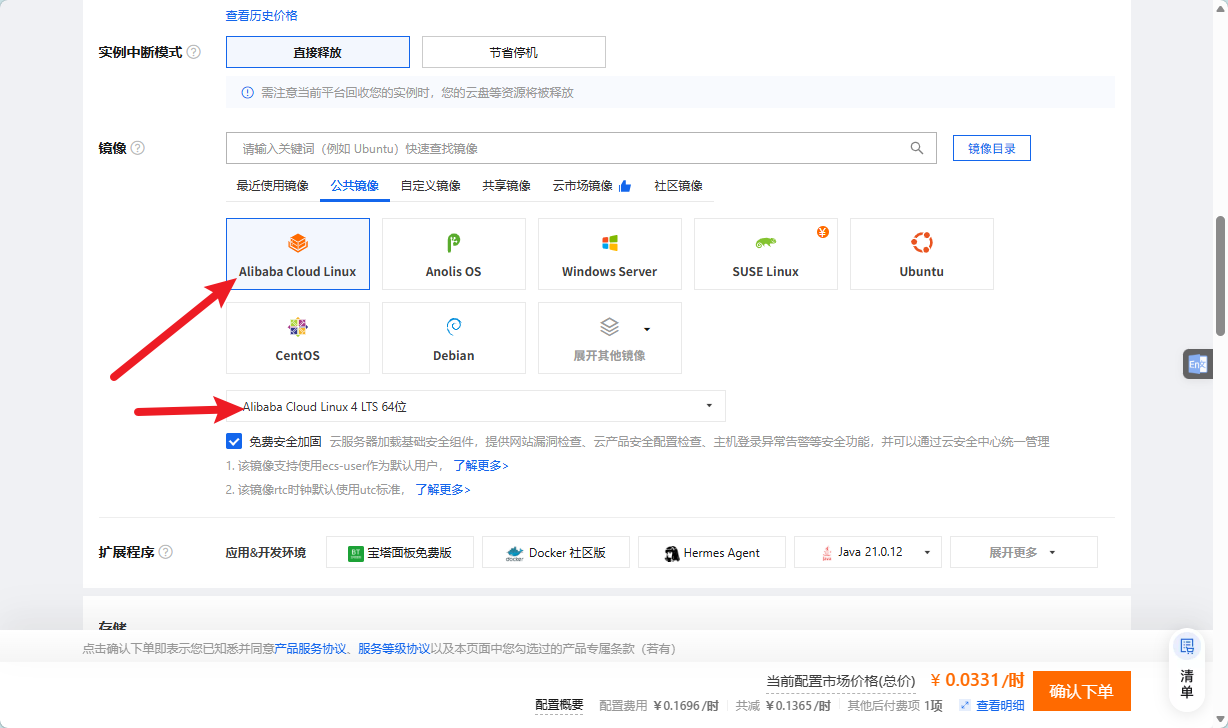Click the thumbs-up icon beside 云市场镜像
The height and width of the screenshot is (728, 1228).
point(625,186)
